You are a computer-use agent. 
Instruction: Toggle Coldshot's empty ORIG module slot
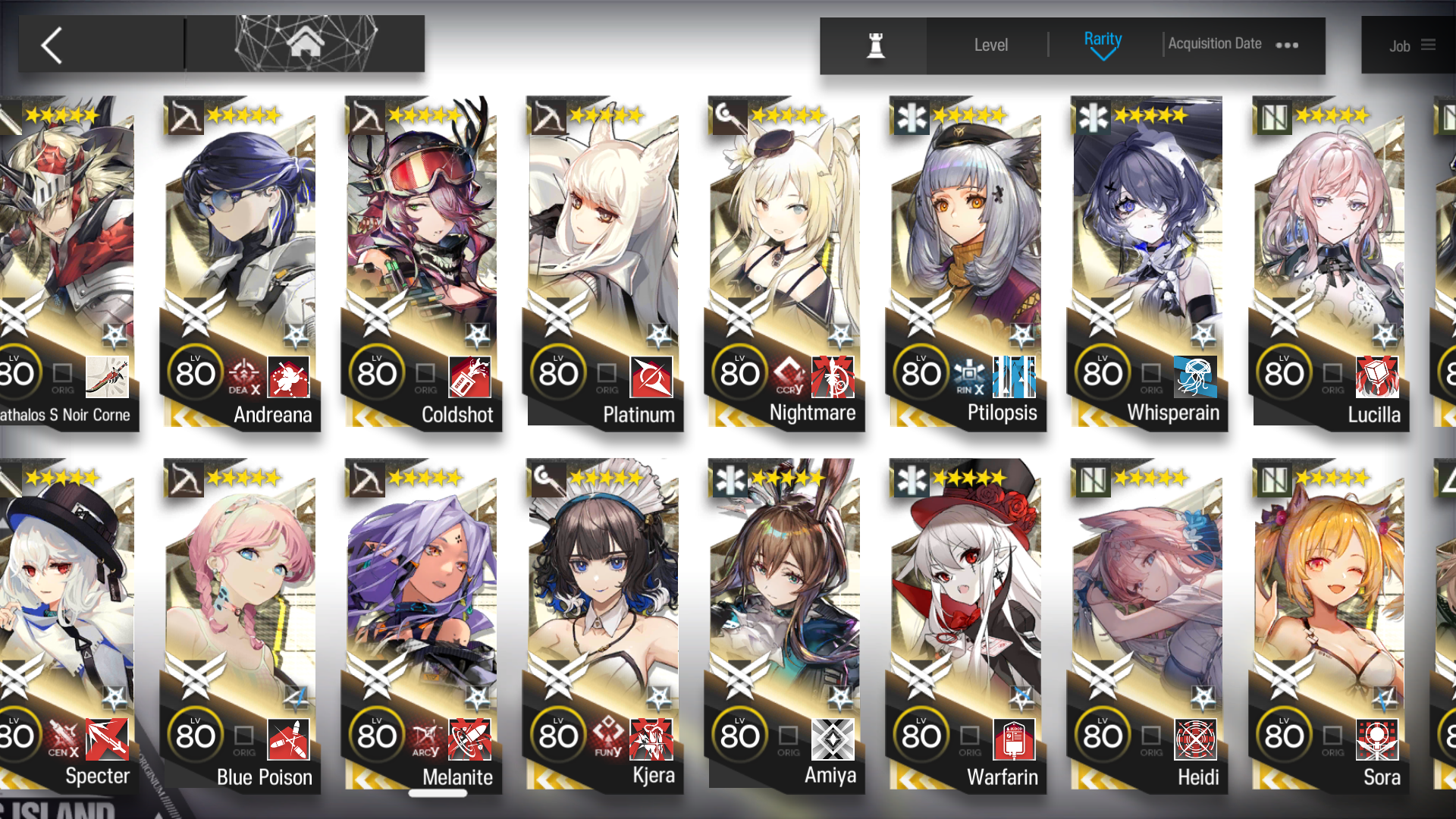[x=425, y=377]
